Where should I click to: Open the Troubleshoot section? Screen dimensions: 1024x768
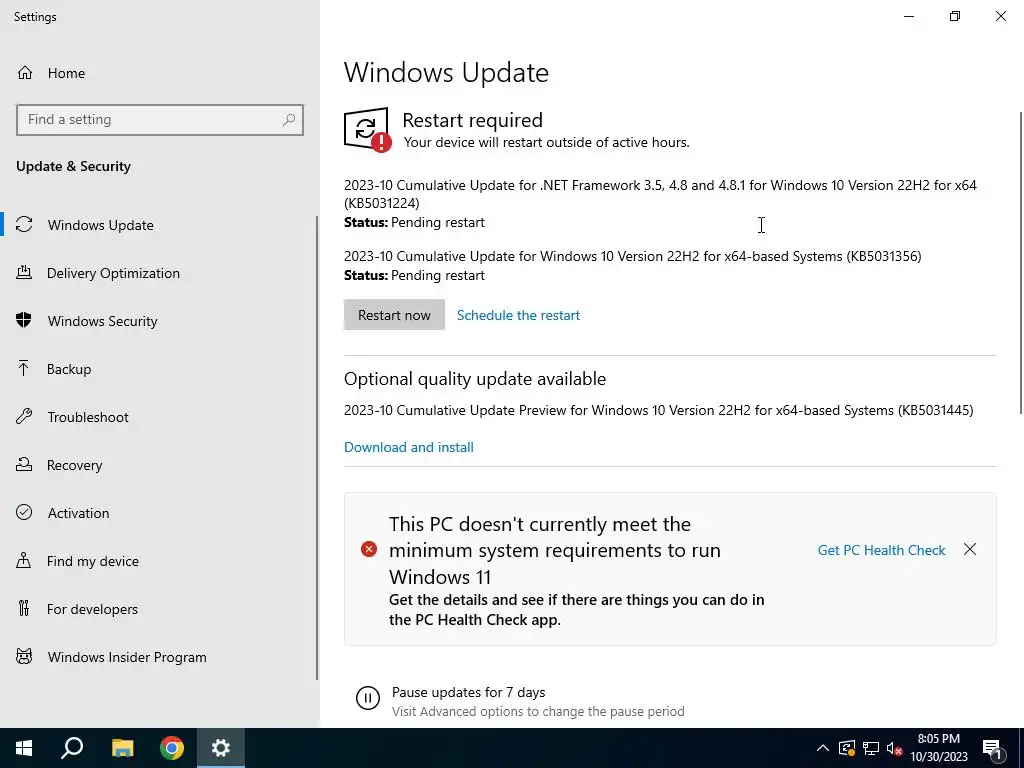159,417
